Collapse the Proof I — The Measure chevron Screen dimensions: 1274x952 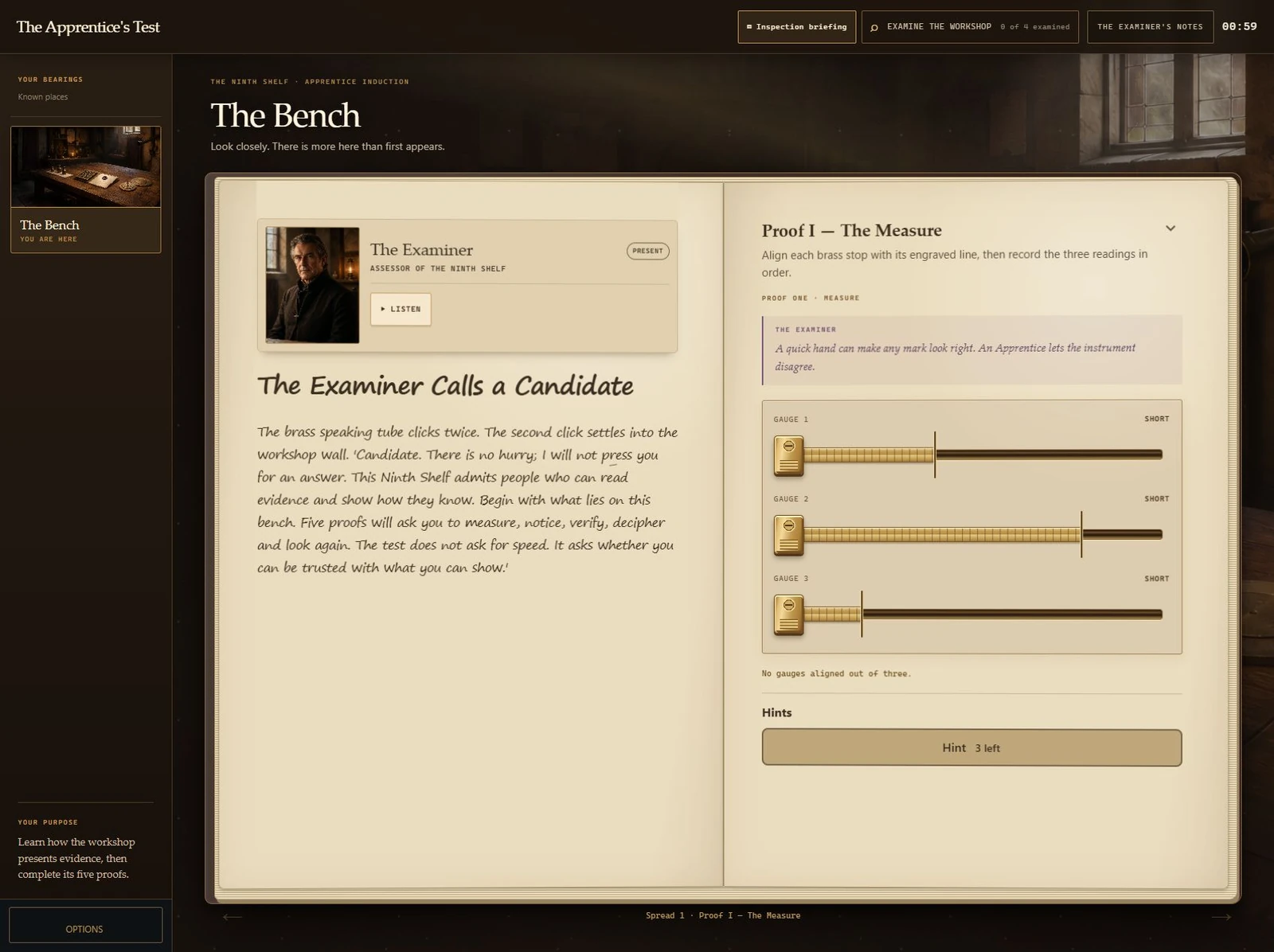coord(1170,228)
